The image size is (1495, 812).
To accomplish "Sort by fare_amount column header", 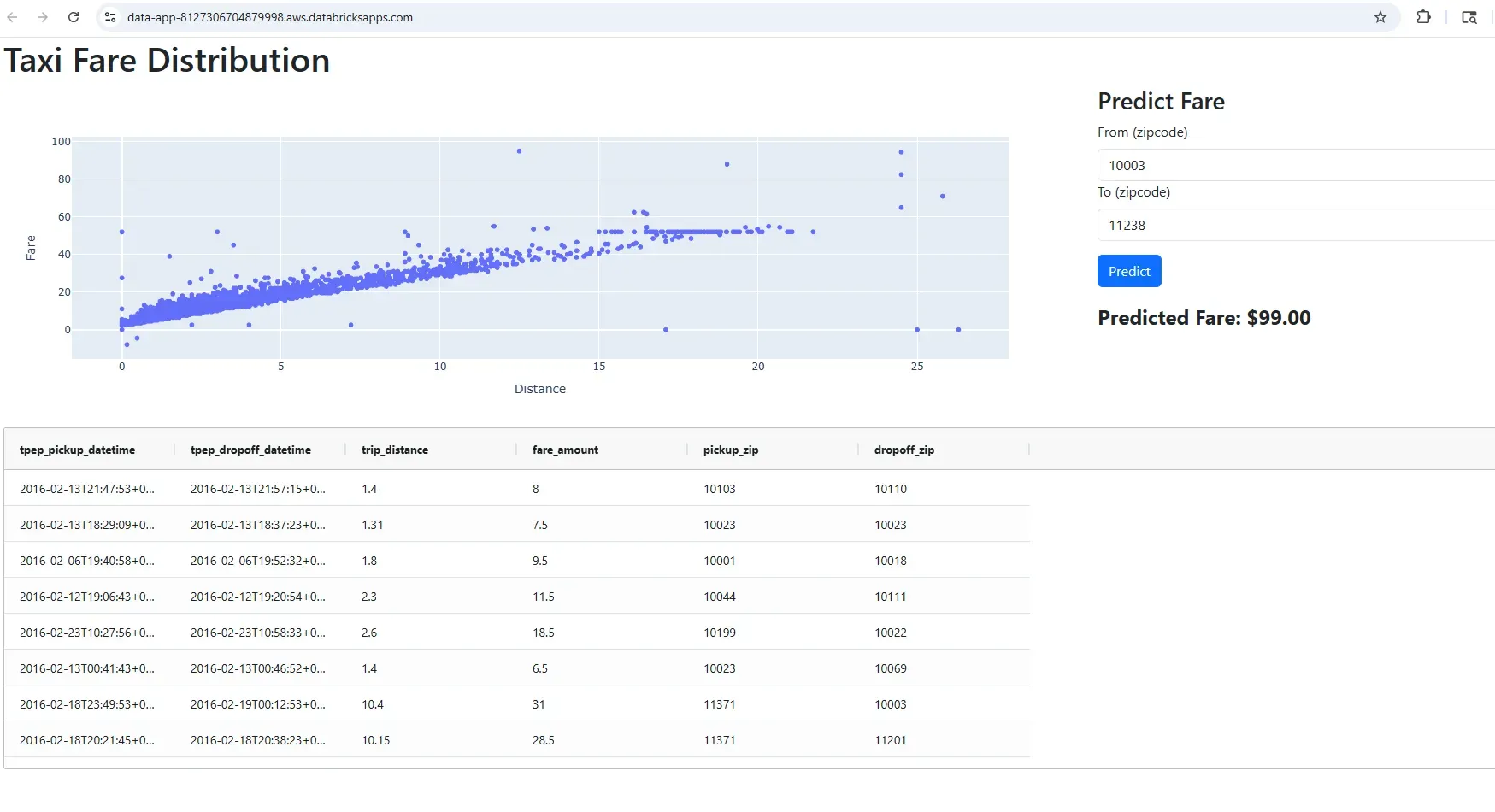I will (x=565, y=450).
